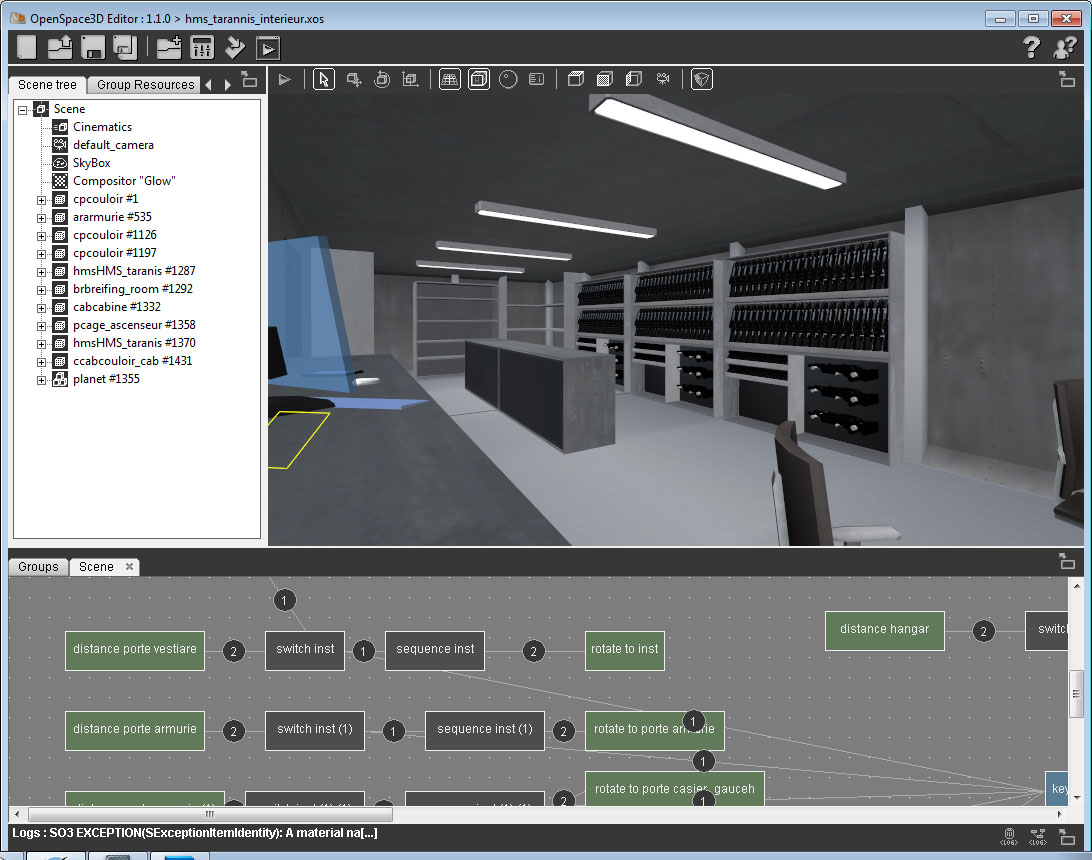Expand the planet #1355 tree node
The width and height of the screenshot is (1092, 860).
tap(42, 379)
